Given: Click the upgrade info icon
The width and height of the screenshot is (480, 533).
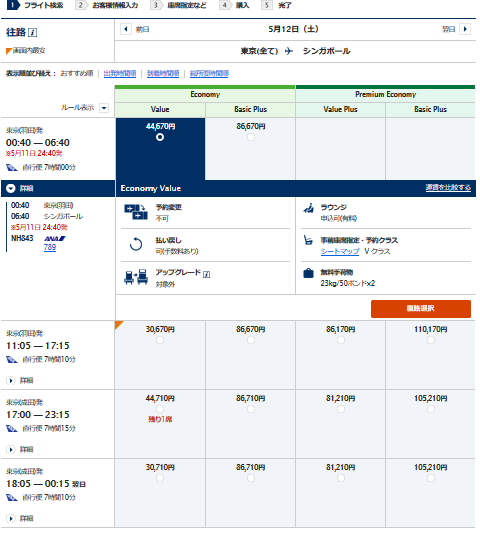Looking at the screenshot, I should (206, 274).
